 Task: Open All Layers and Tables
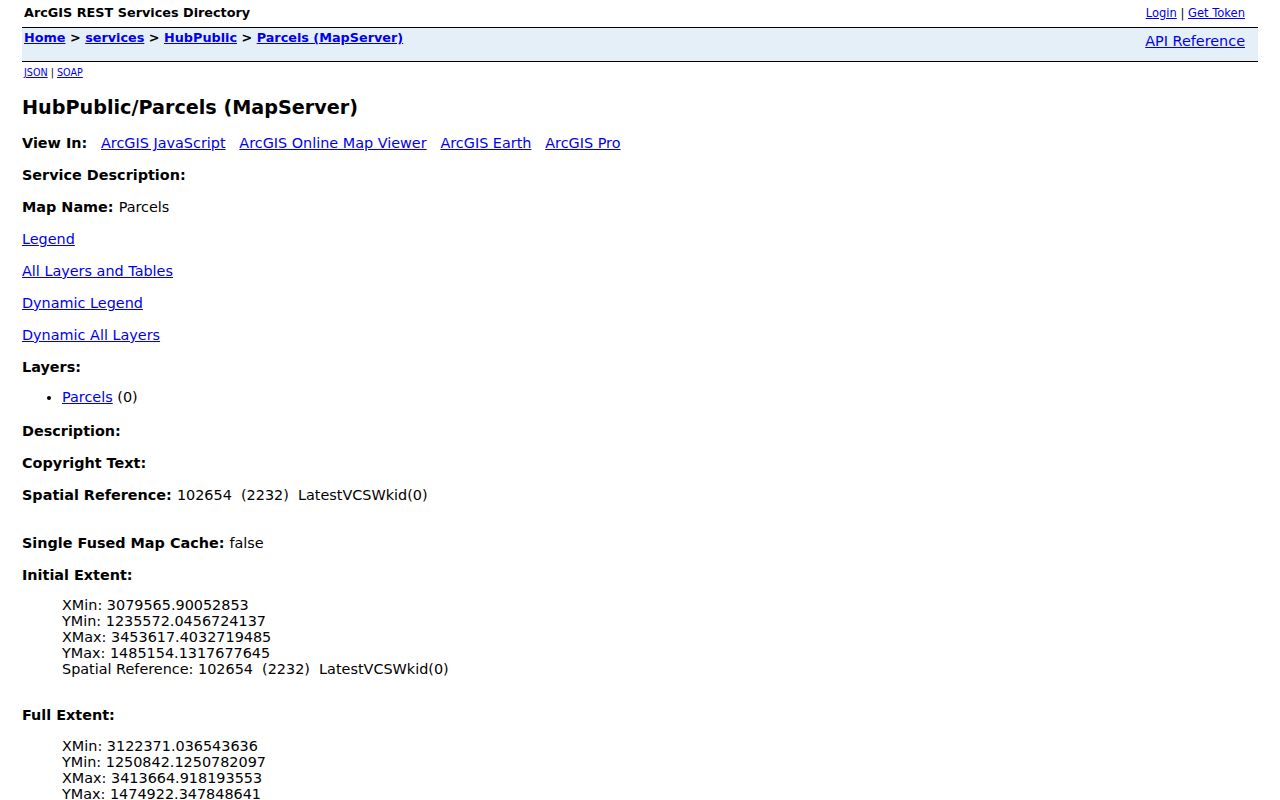(x=97, y=271)
